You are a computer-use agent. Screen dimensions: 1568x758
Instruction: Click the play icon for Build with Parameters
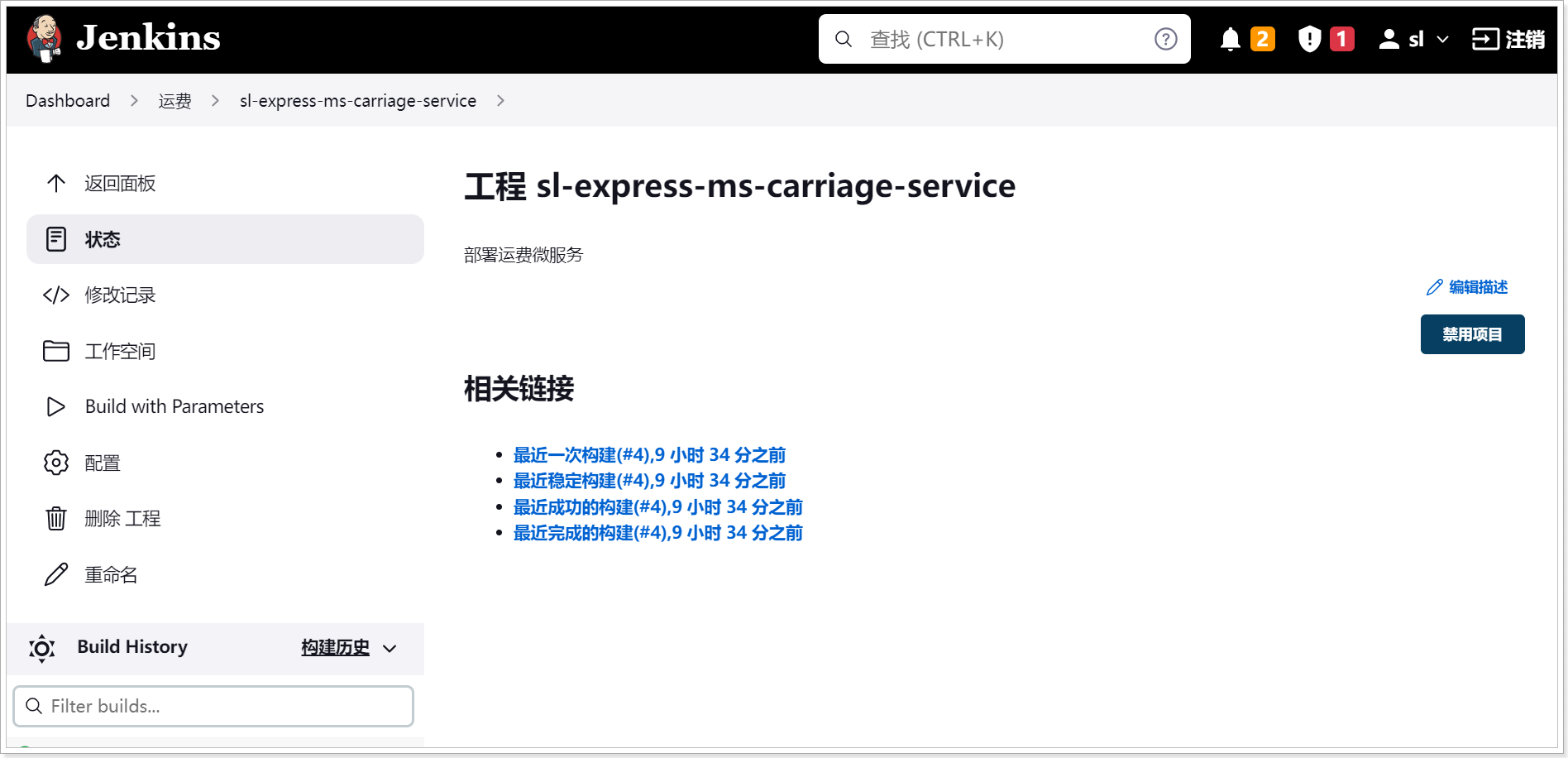56,407
